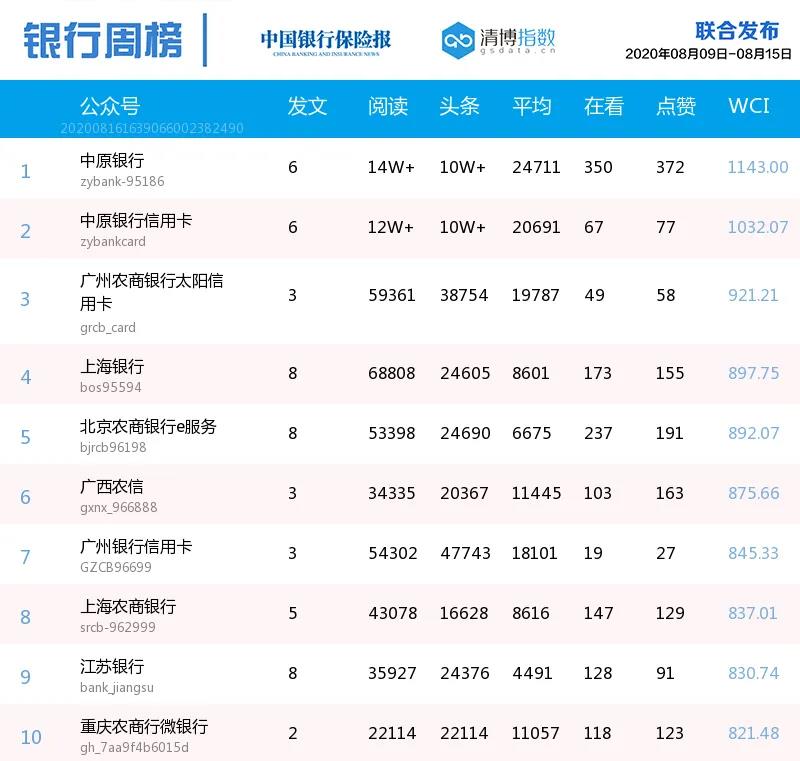Open the 中原银行 account name

pyautogui.click(x=112, y=160)
